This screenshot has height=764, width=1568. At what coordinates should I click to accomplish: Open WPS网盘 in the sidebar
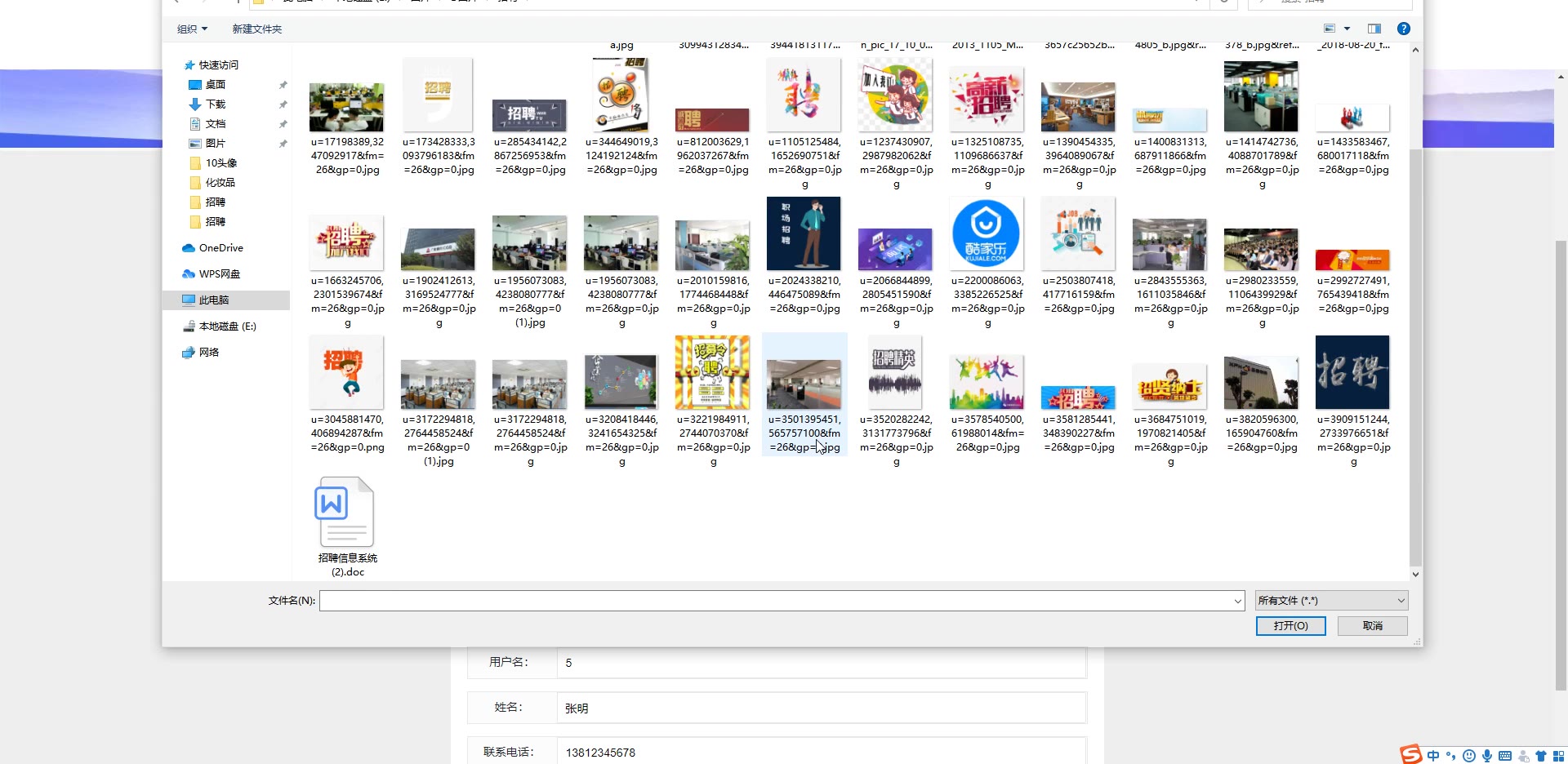click(x=219, y=274)
